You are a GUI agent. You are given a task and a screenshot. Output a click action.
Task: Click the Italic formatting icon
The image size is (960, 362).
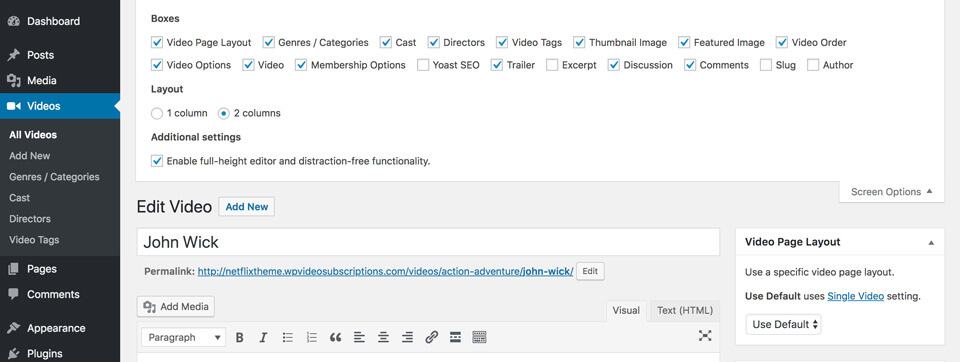click(x=263, y=337)
